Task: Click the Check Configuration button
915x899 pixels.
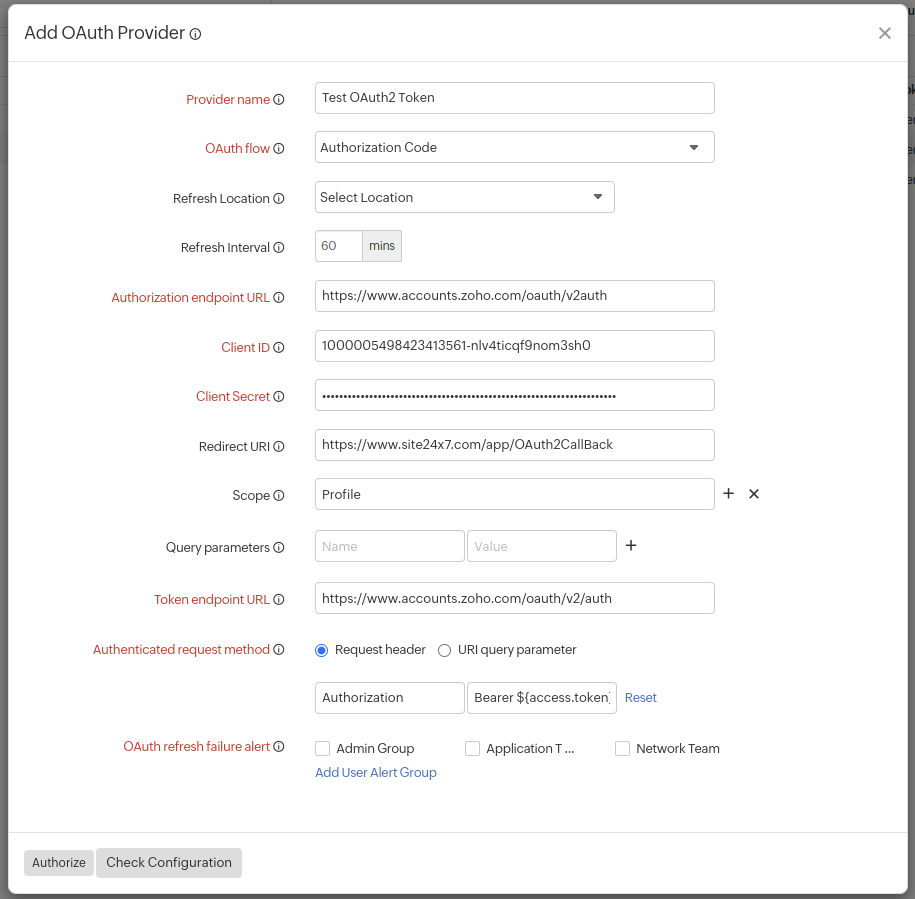Action: click(168, 862)
